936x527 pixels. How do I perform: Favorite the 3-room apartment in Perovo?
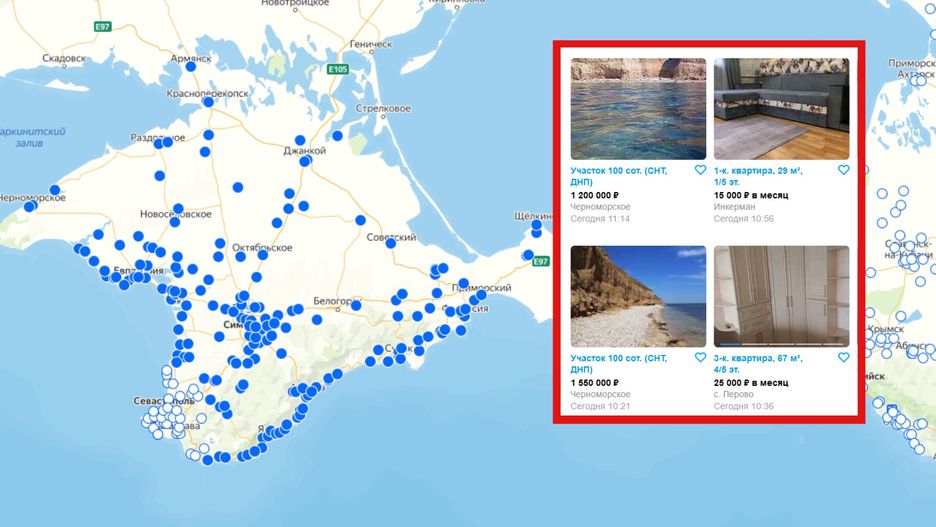click(x=843, y=358)
